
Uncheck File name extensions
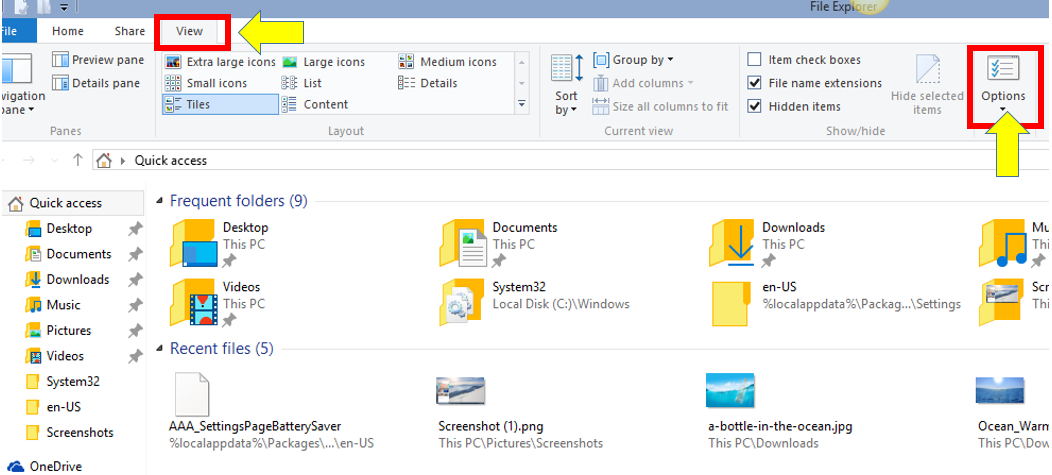pos(755,83)
